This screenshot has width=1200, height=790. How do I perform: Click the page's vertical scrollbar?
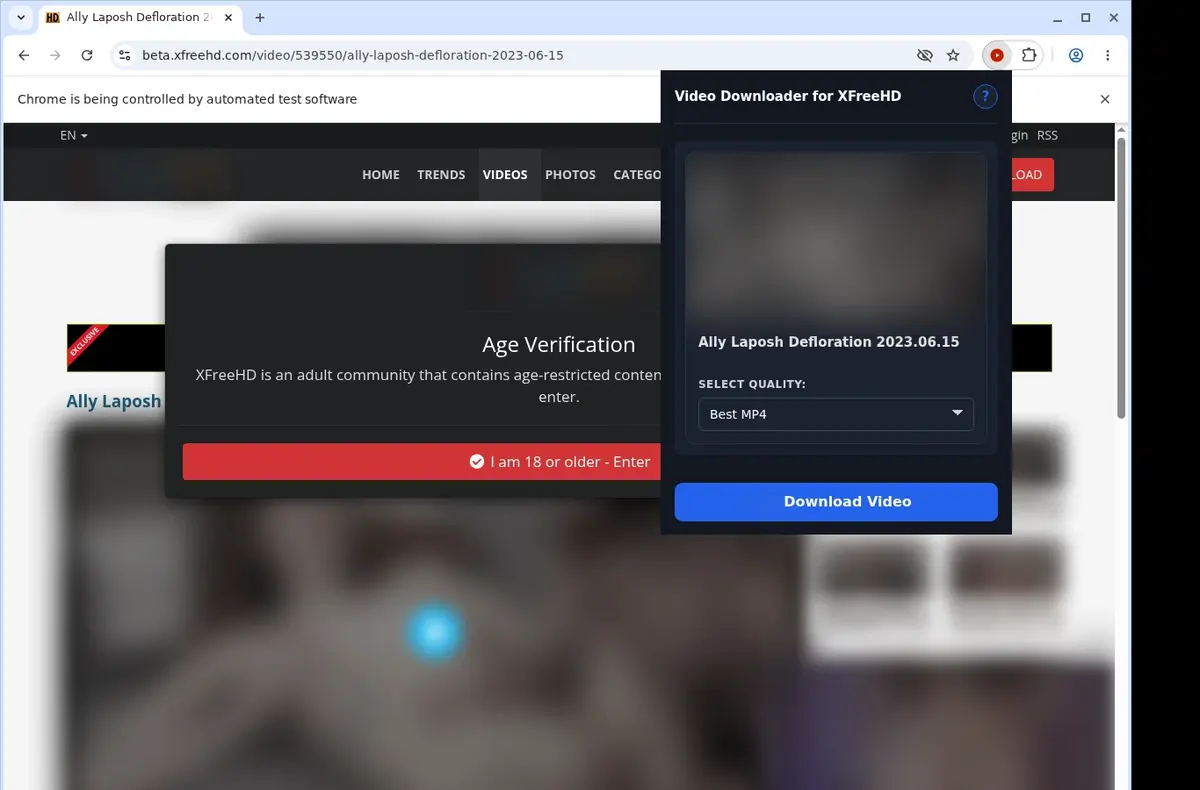[x=1122, y=280]
